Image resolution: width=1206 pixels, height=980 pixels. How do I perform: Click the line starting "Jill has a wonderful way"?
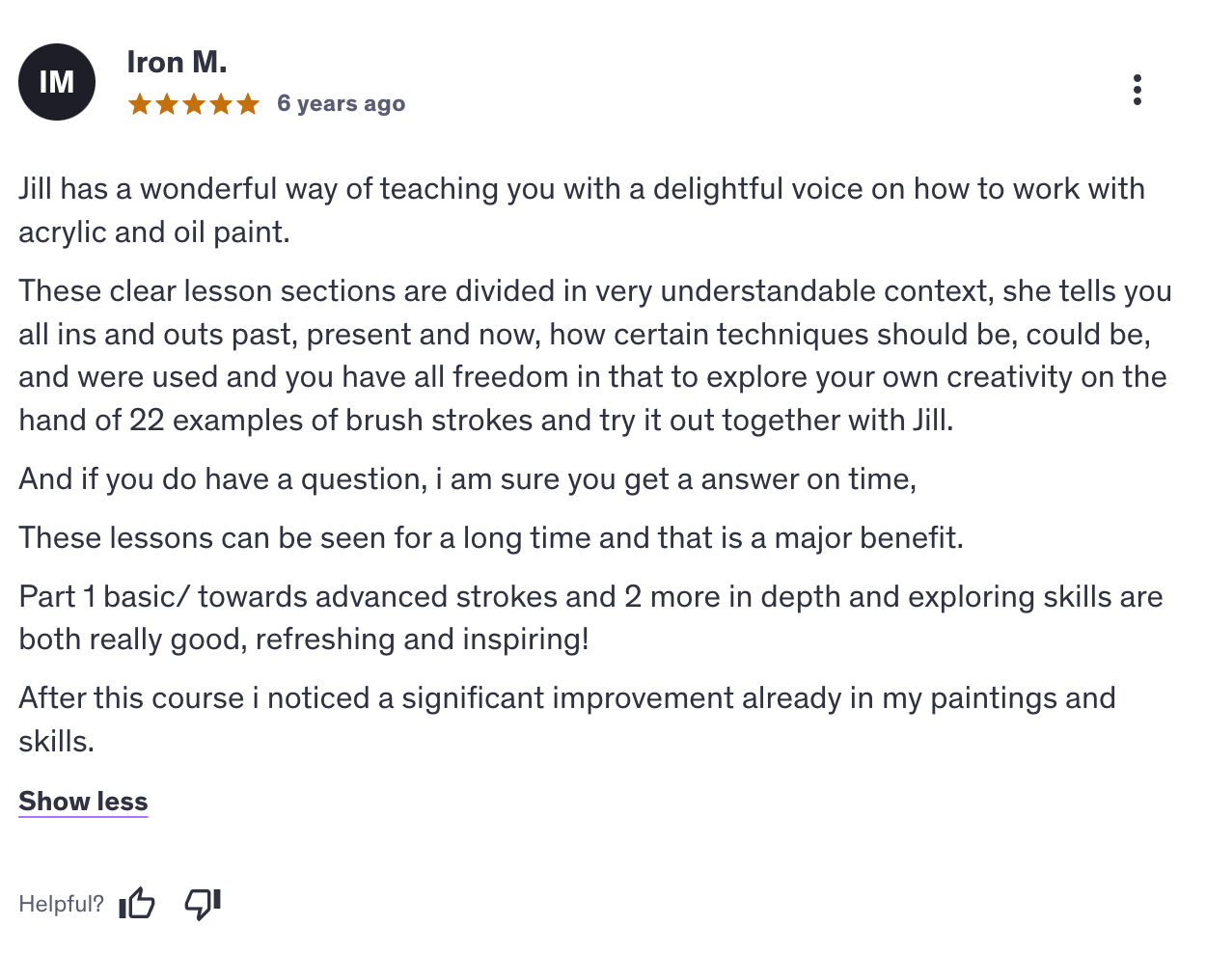581,188
